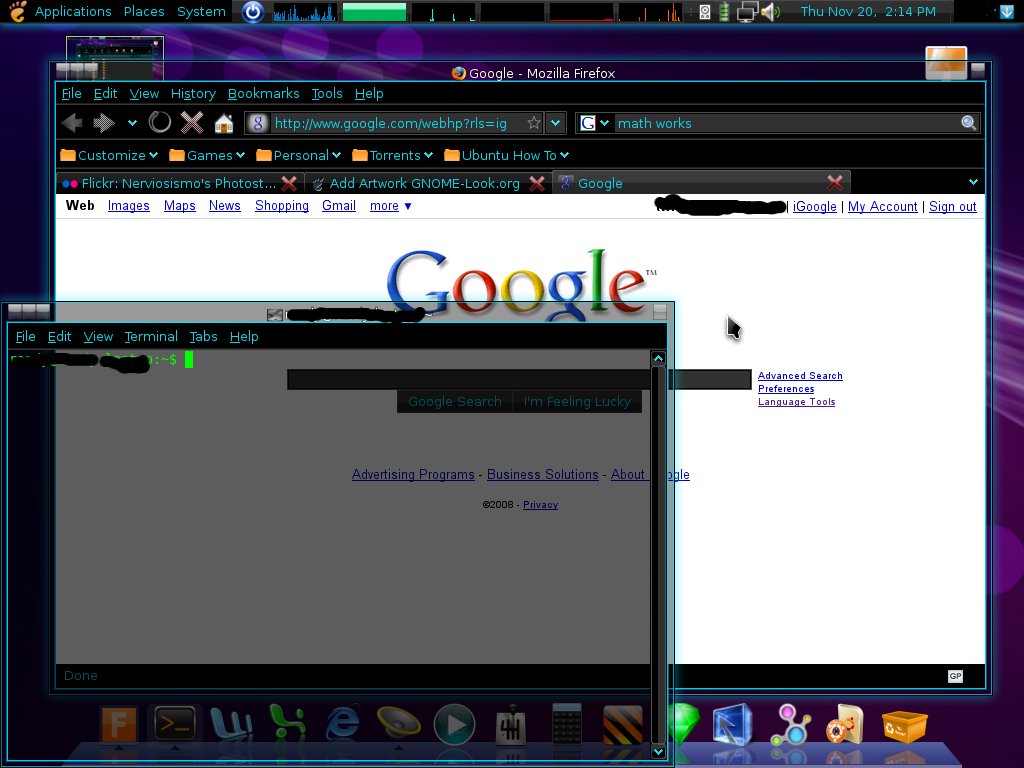Image resolution: width=1024 pixels, height=768 pixels.
Task: Open Firefox History menu
Action: (193, 93)
